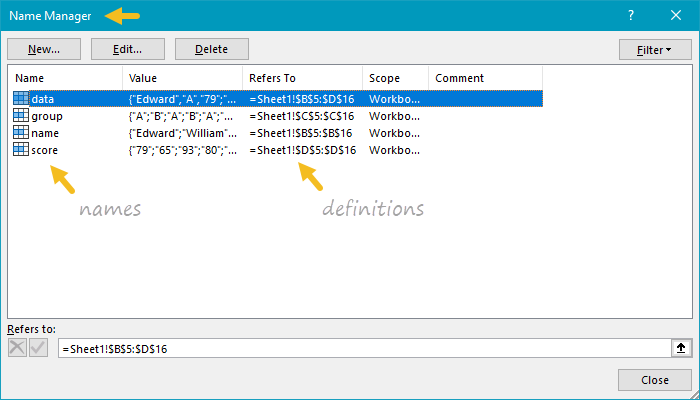Sort by the Value column header
Screen dimensions: 700x400
tap(182, 78)
